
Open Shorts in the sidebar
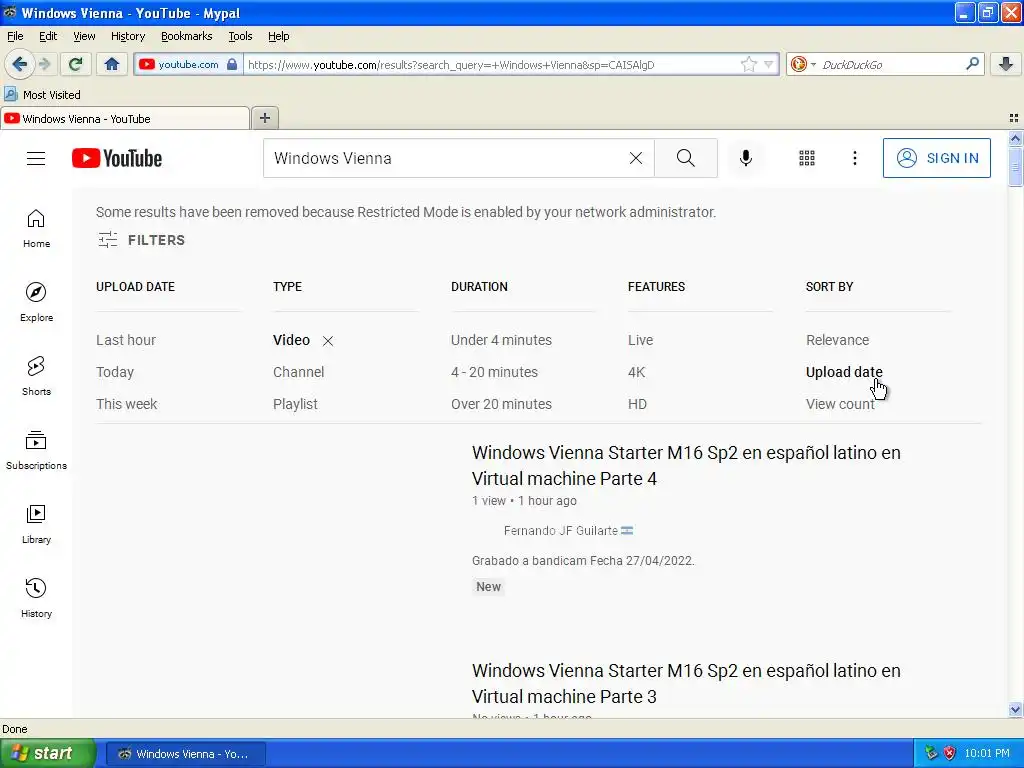point(36,376)
